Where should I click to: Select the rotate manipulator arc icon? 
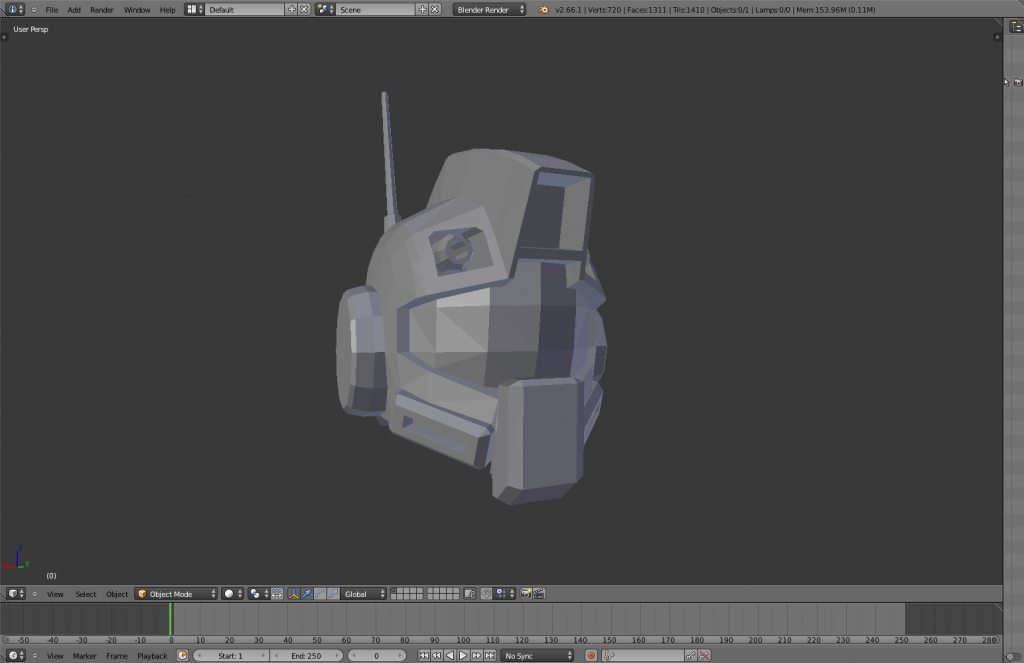319,594
